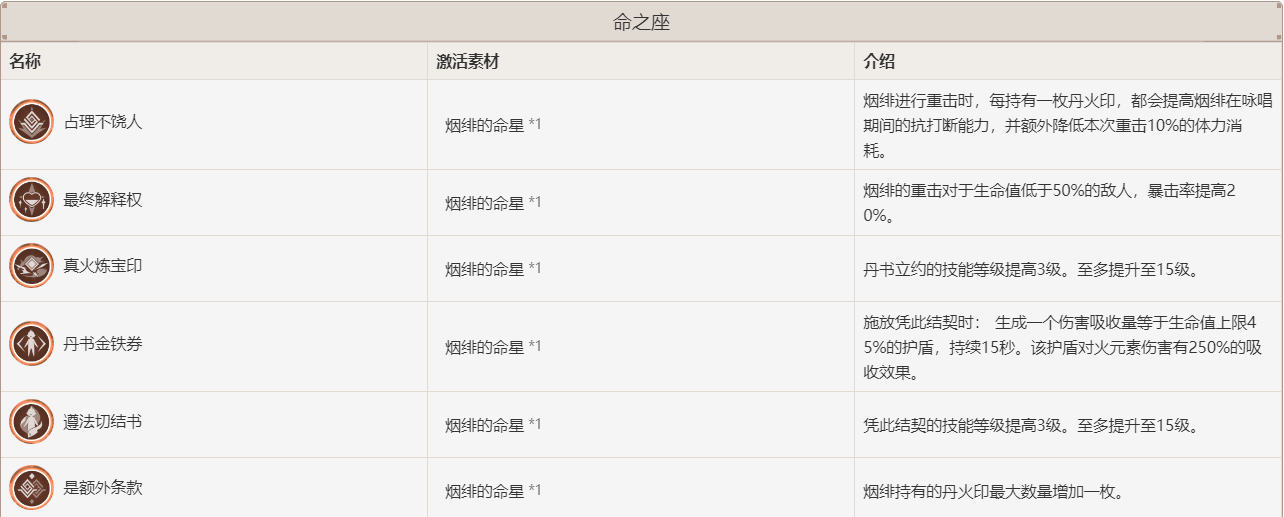
Task: Click the 遵法切结书 constellation icon
Action: 31,422
